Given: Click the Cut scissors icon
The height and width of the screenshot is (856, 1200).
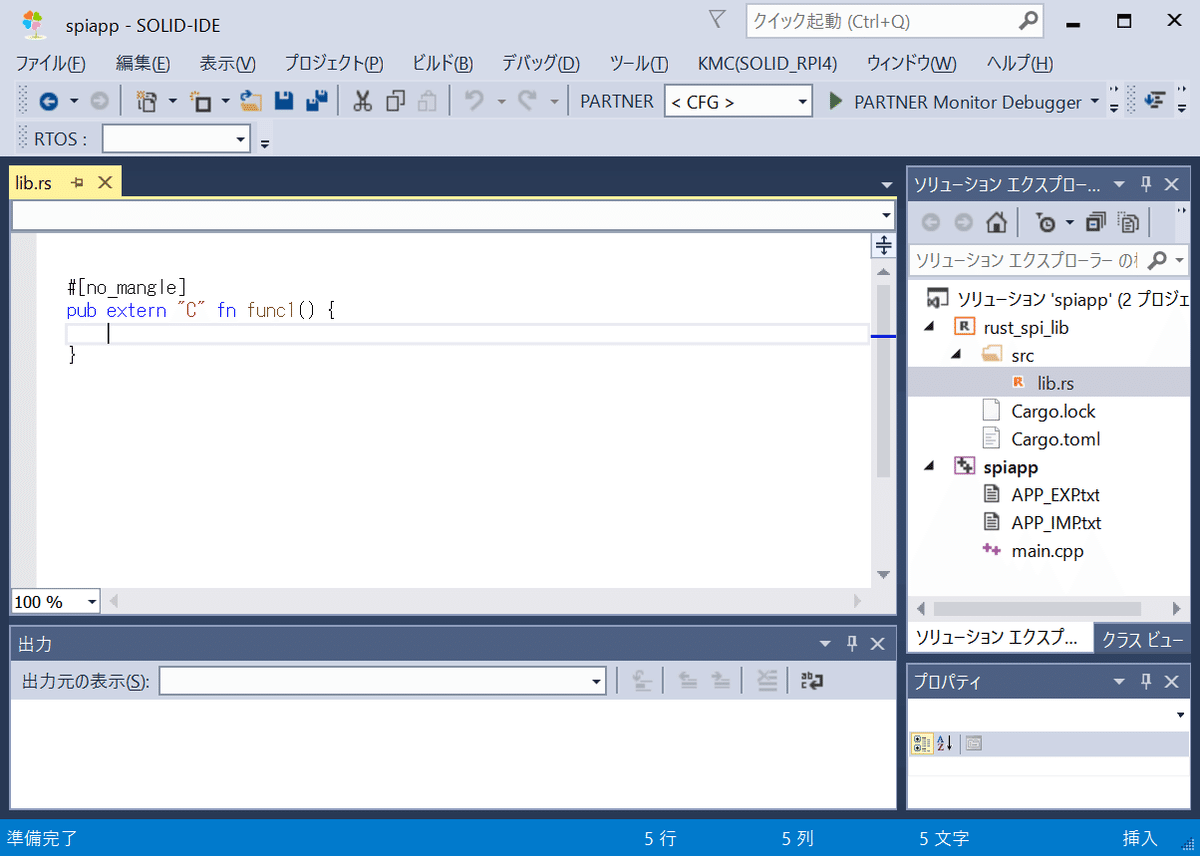Looking at the screenshot, I should click(x=363, y=101).
